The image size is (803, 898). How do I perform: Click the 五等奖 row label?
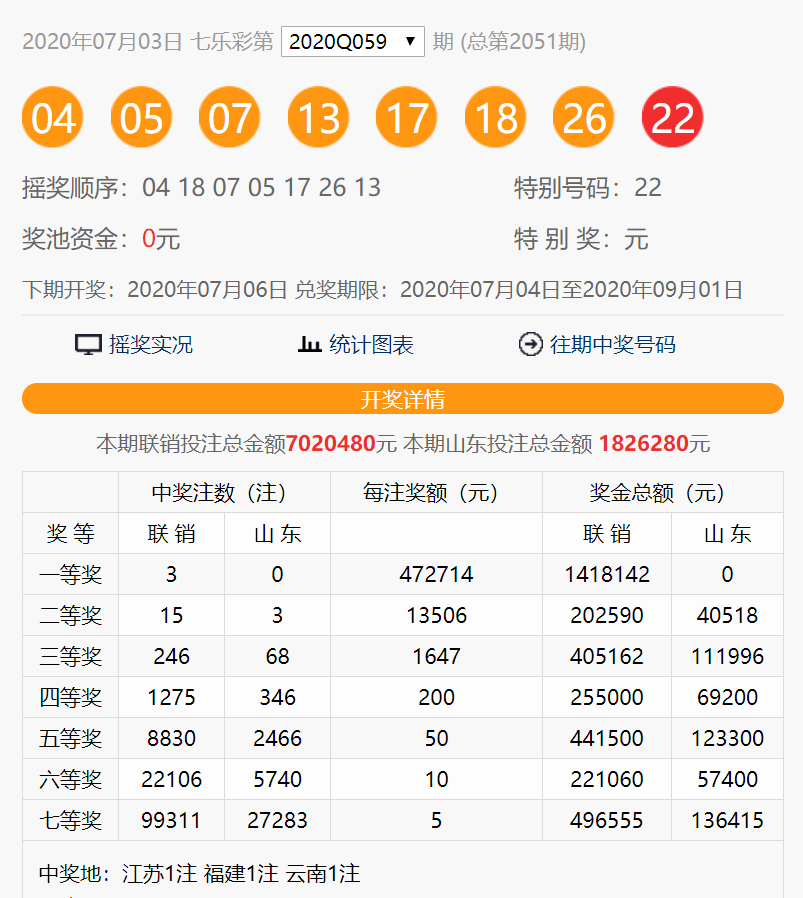tap(70, 739)
